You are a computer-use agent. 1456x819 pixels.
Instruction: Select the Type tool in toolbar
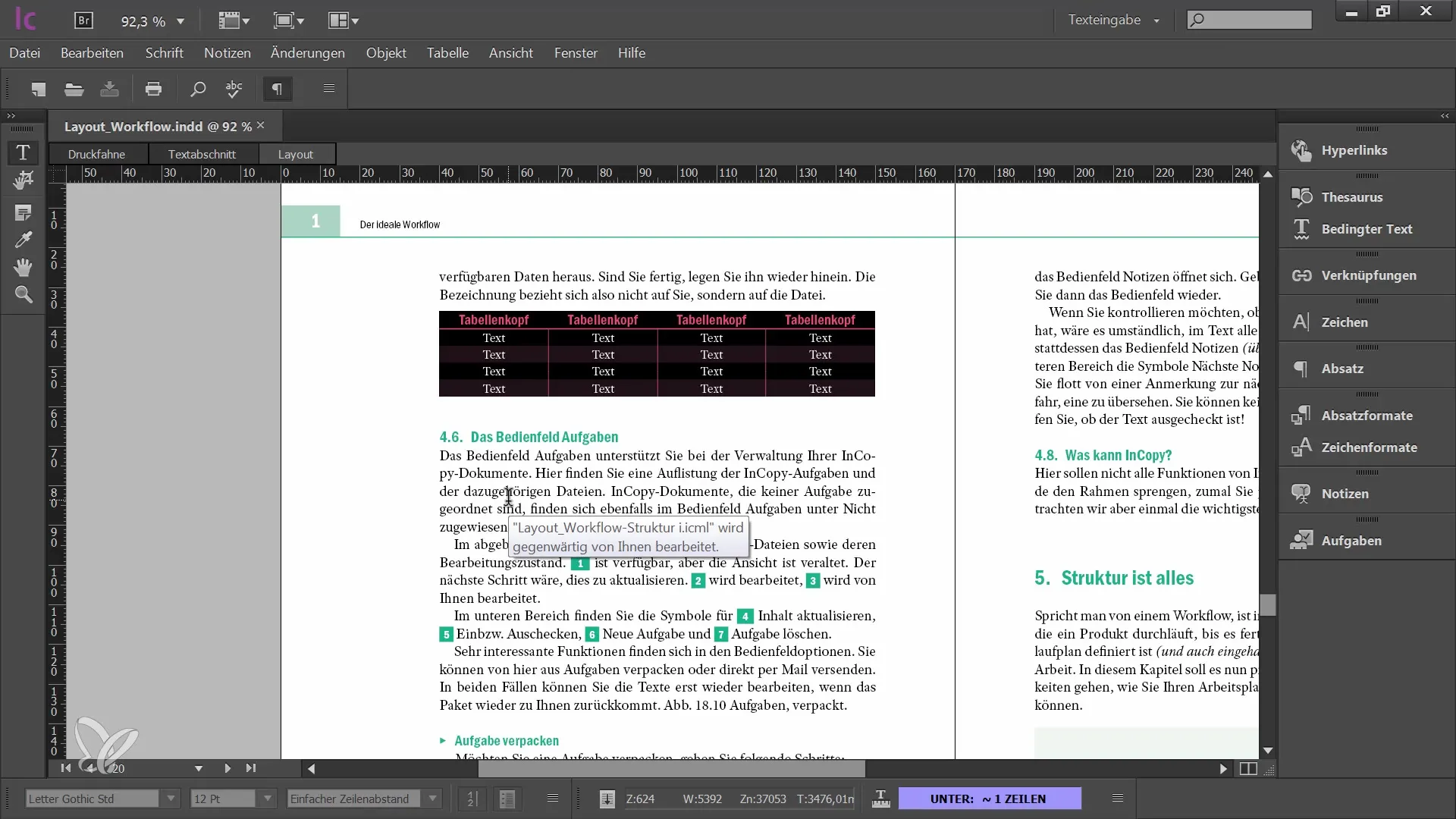(x=23, y=151)
